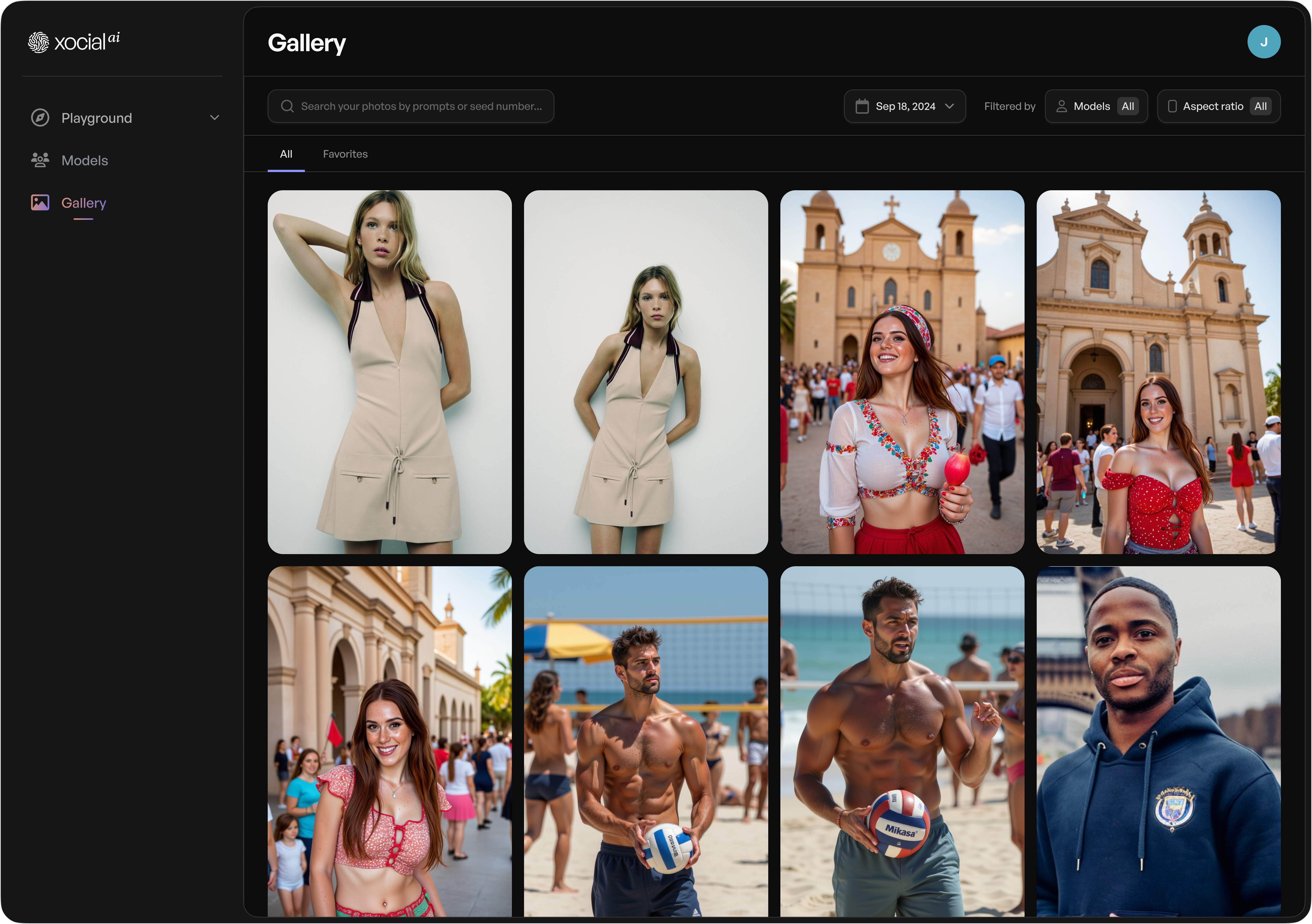Click the calendar icon beside Sep 18, 2024
This screenshot has height=924, width=1312.
coord(862,106)
